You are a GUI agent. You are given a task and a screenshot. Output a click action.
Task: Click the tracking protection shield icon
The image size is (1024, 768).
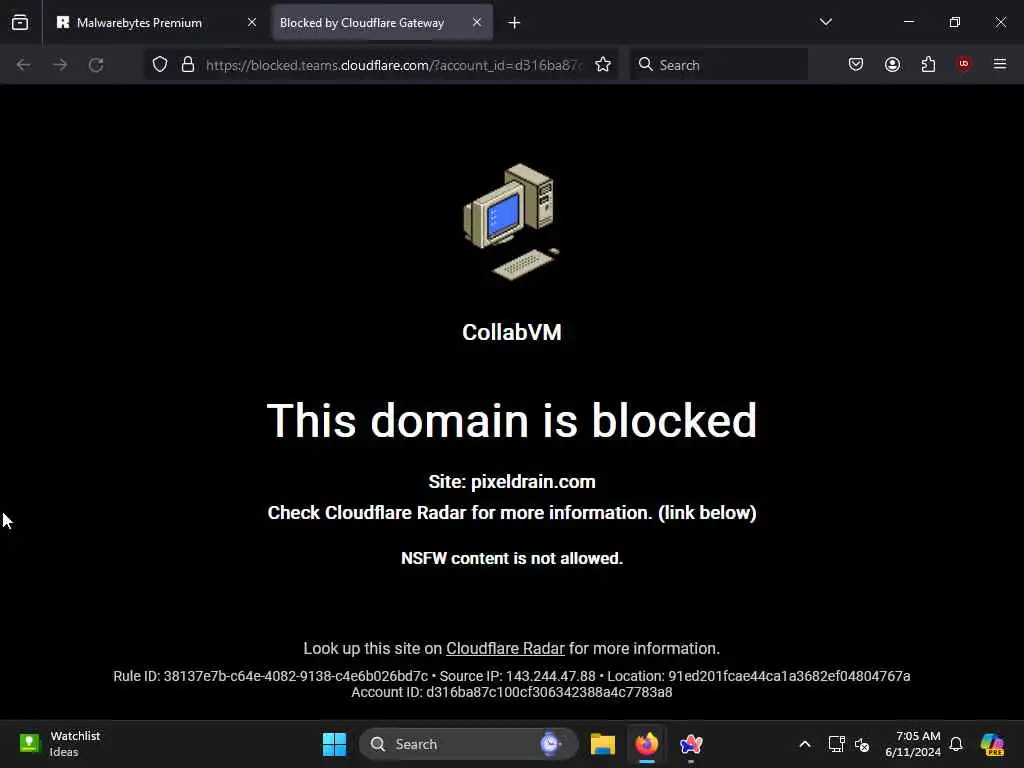click(160, 65)
